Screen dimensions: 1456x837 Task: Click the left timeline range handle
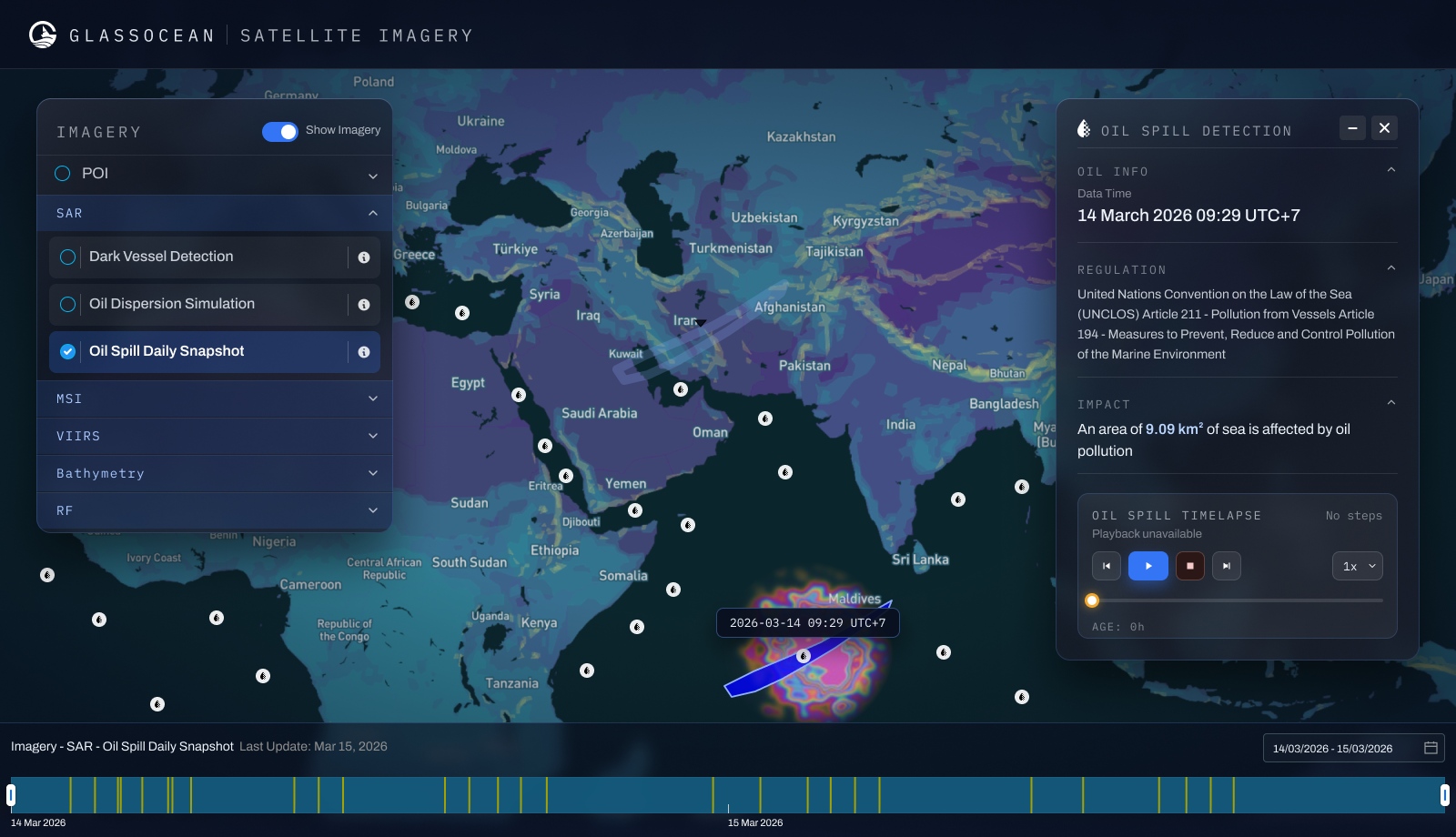(x=11, y=795)
